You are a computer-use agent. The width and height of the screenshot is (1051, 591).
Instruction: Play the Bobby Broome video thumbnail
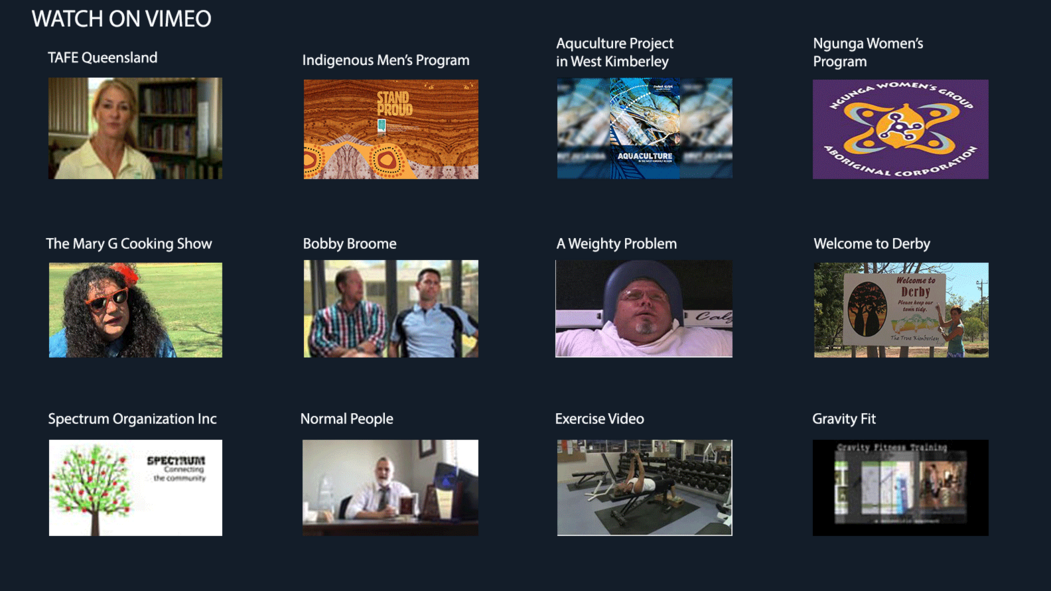(x=391, y=309)
